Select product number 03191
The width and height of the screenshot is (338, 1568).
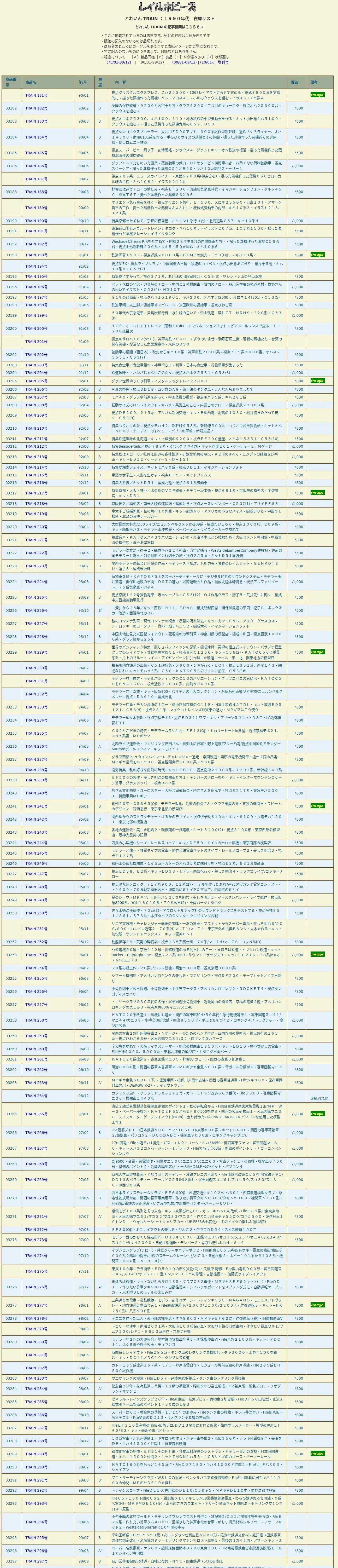(x=11, y=231)
